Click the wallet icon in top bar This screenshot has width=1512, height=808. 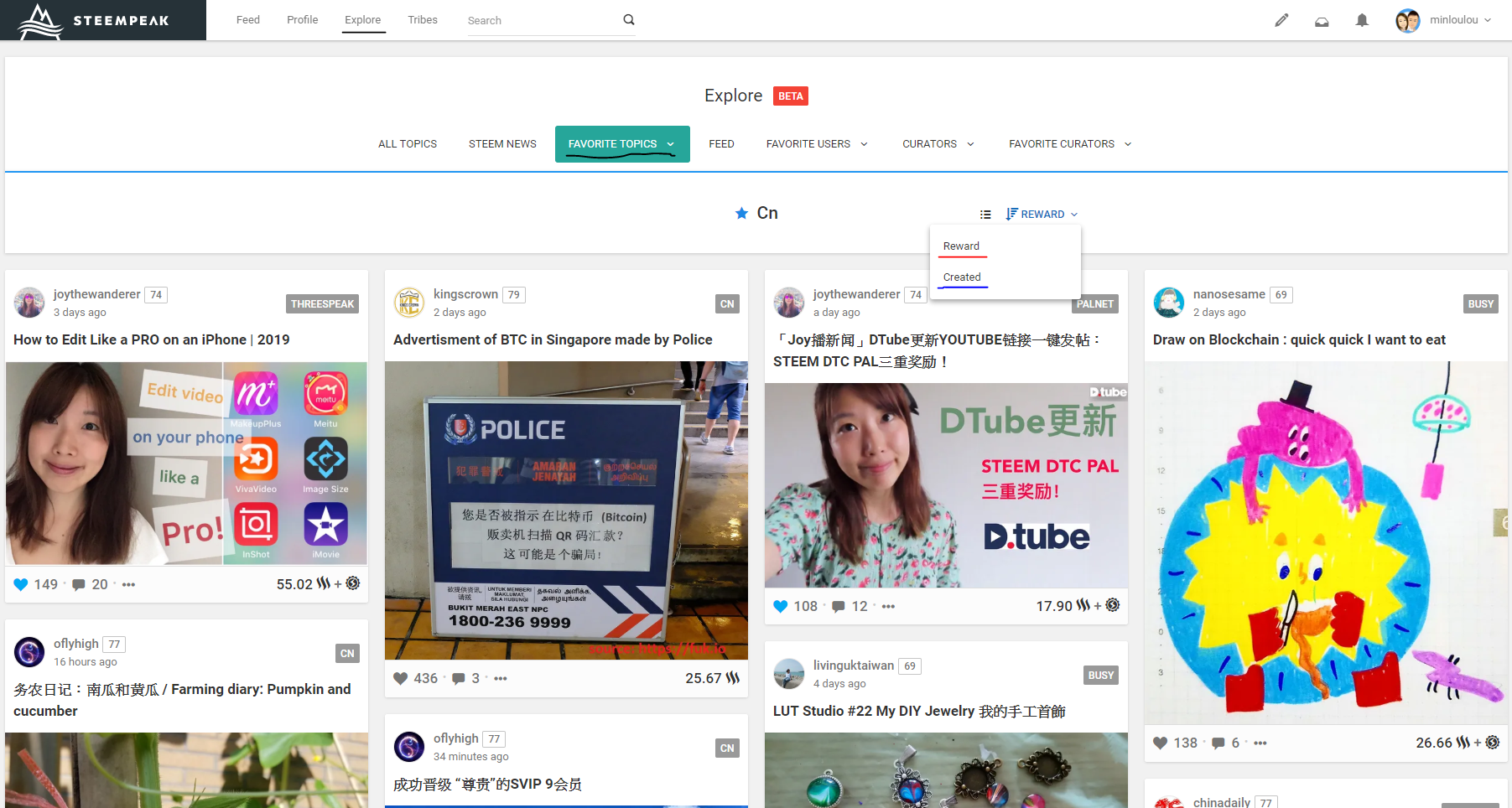click(x=1322, y=21)
